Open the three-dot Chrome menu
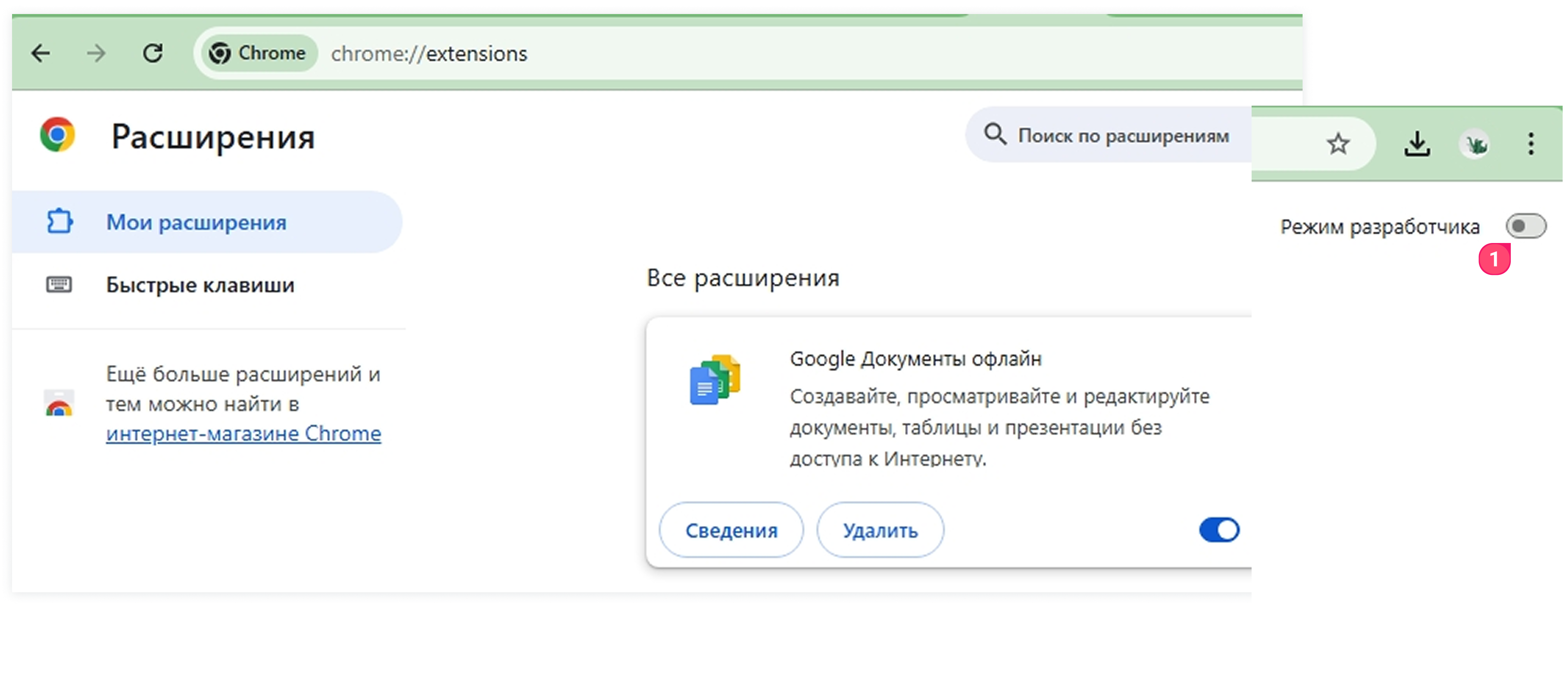 (1530, 144)
